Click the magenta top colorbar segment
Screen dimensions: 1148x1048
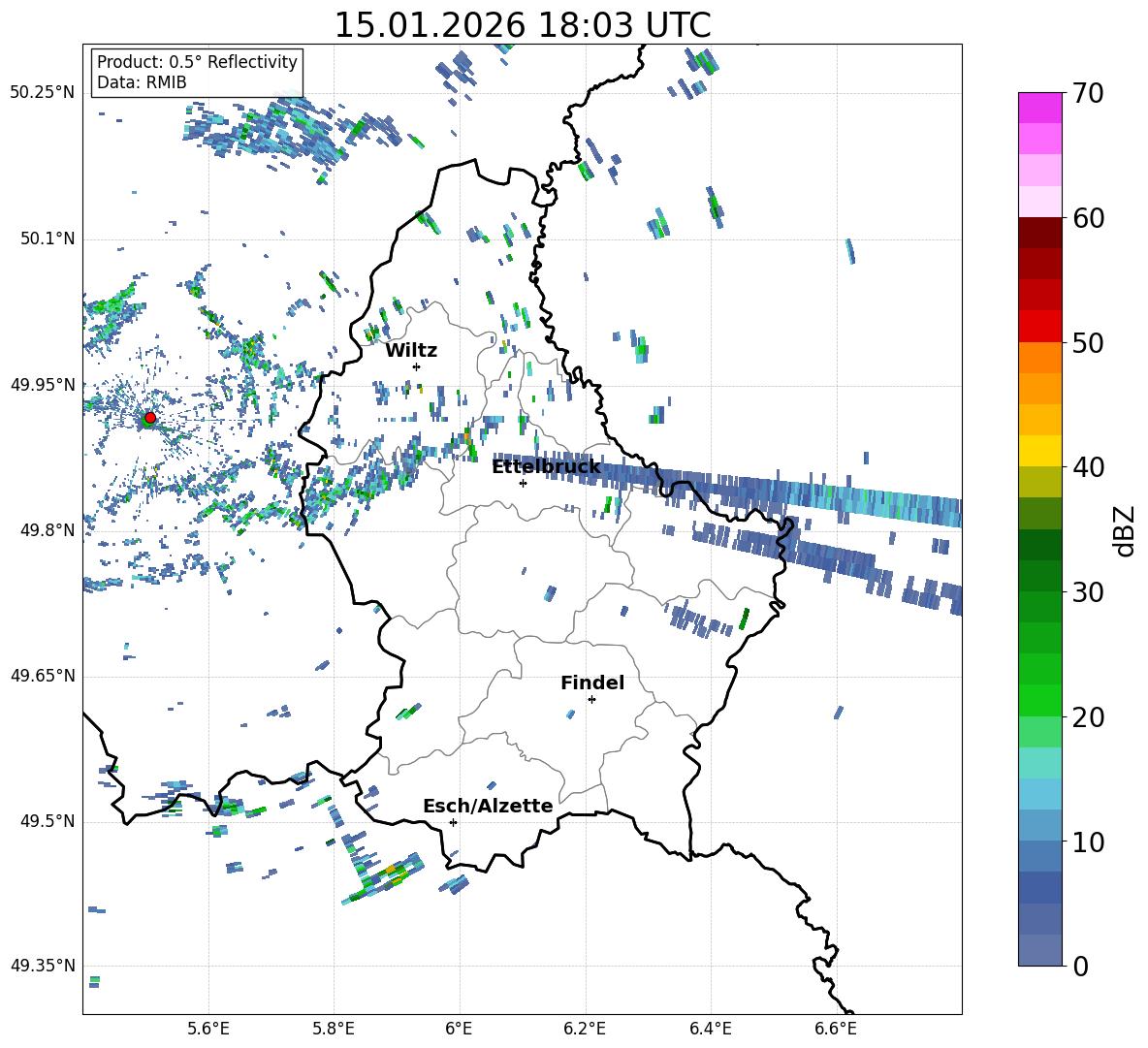tap(1039, 109)
